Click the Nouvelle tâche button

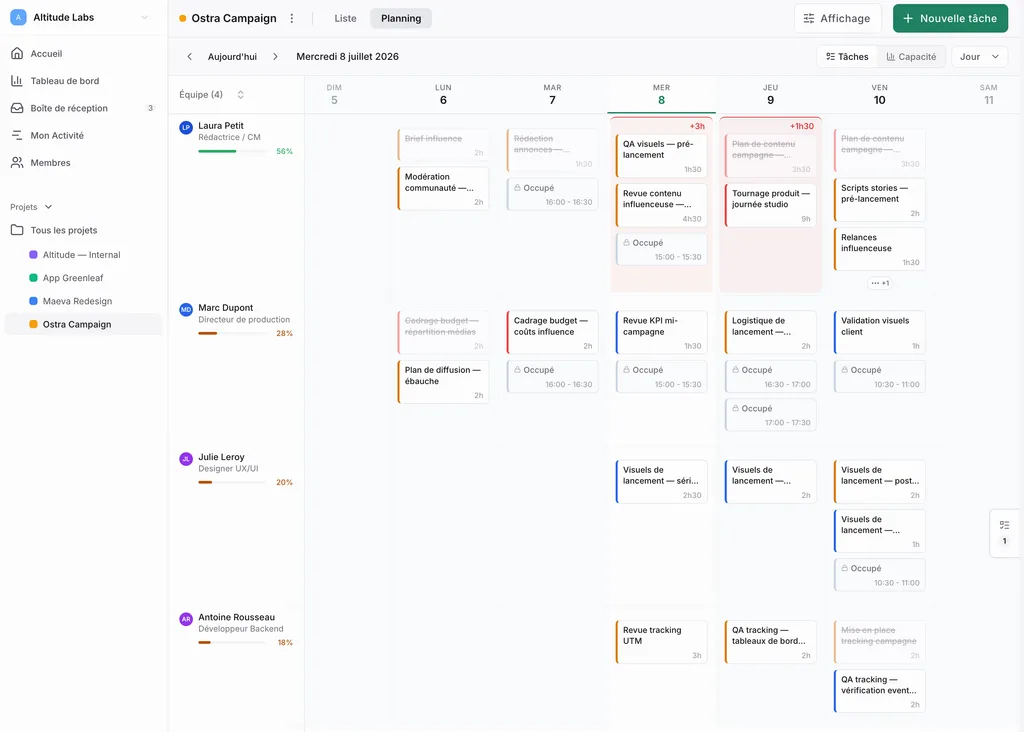click(x=950, y=18)
